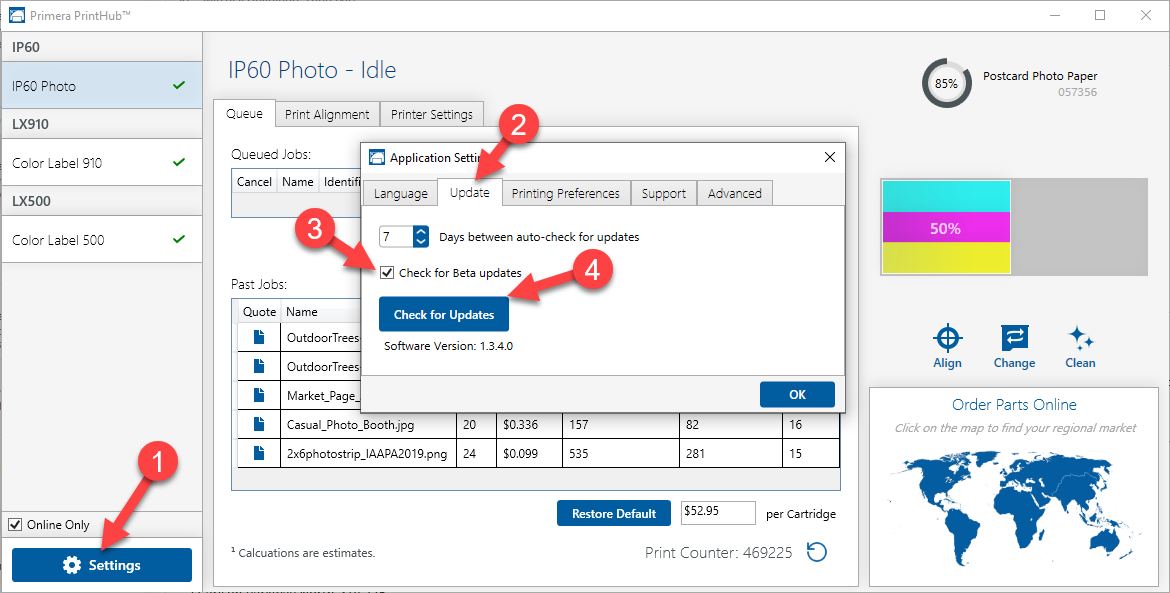The image size is (1170, 593).
Task: Click the cost per cartridge field
Action: click(718, 512)
